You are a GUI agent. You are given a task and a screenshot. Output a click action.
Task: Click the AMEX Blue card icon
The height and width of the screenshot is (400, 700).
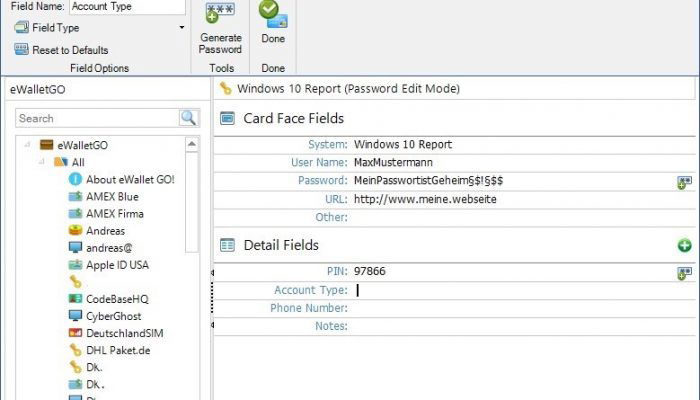(75, 196)
